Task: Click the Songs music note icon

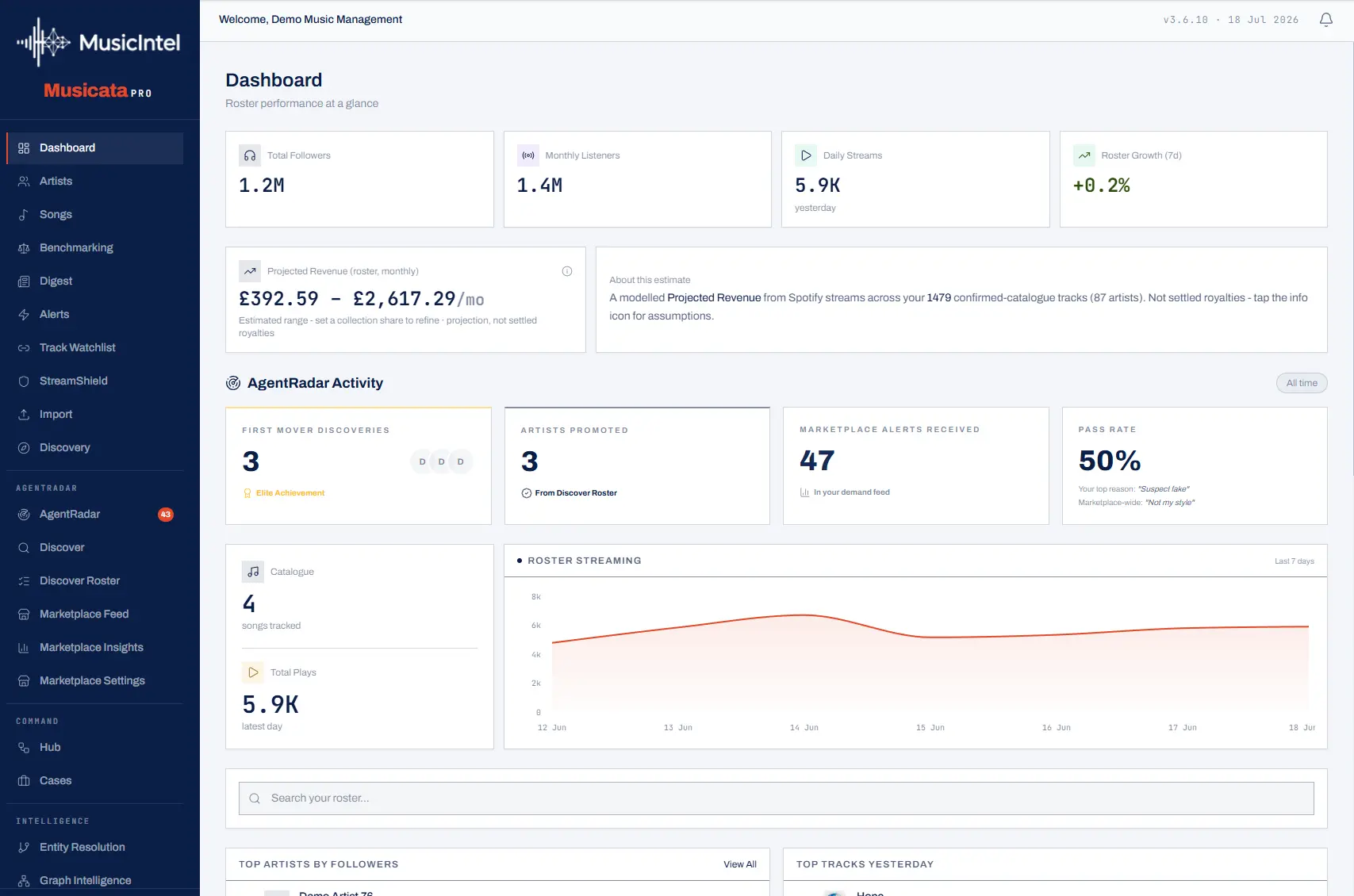Action: point(24,215)
